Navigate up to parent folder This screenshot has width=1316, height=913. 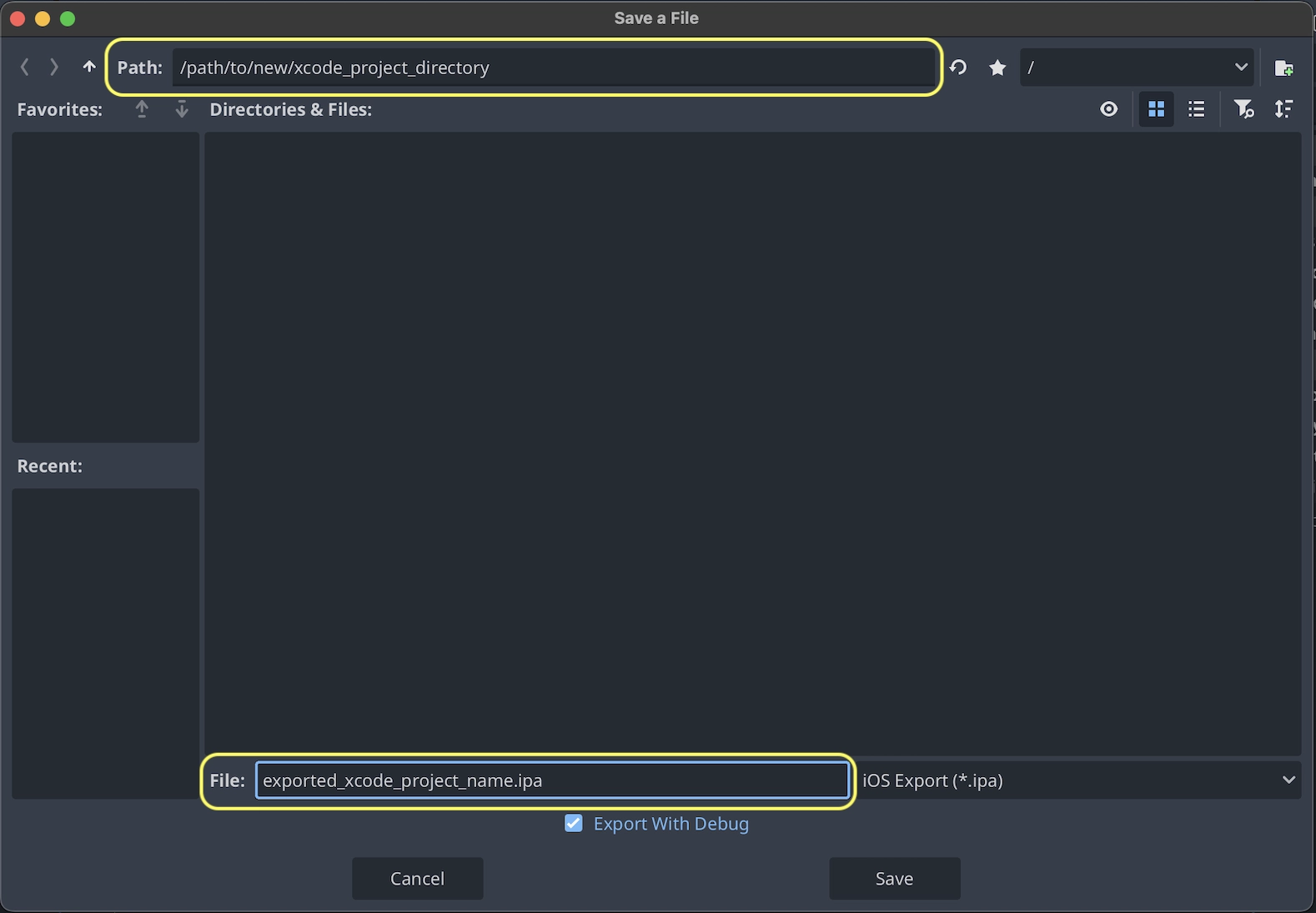click(89, 68)
